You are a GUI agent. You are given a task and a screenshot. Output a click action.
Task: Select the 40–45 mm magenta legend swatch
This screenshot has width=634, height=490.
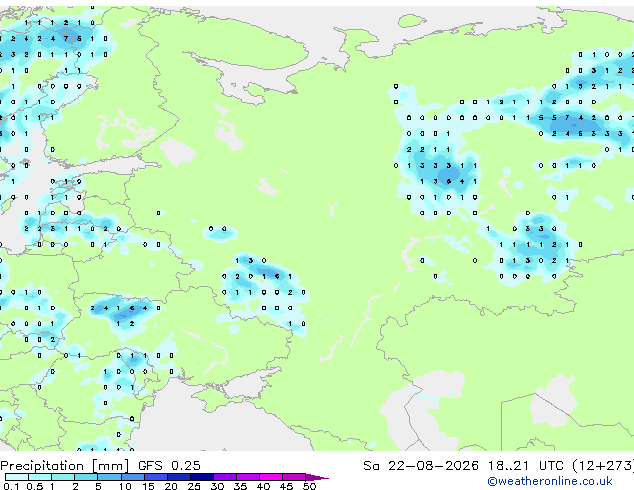click(x=271, y=477)
